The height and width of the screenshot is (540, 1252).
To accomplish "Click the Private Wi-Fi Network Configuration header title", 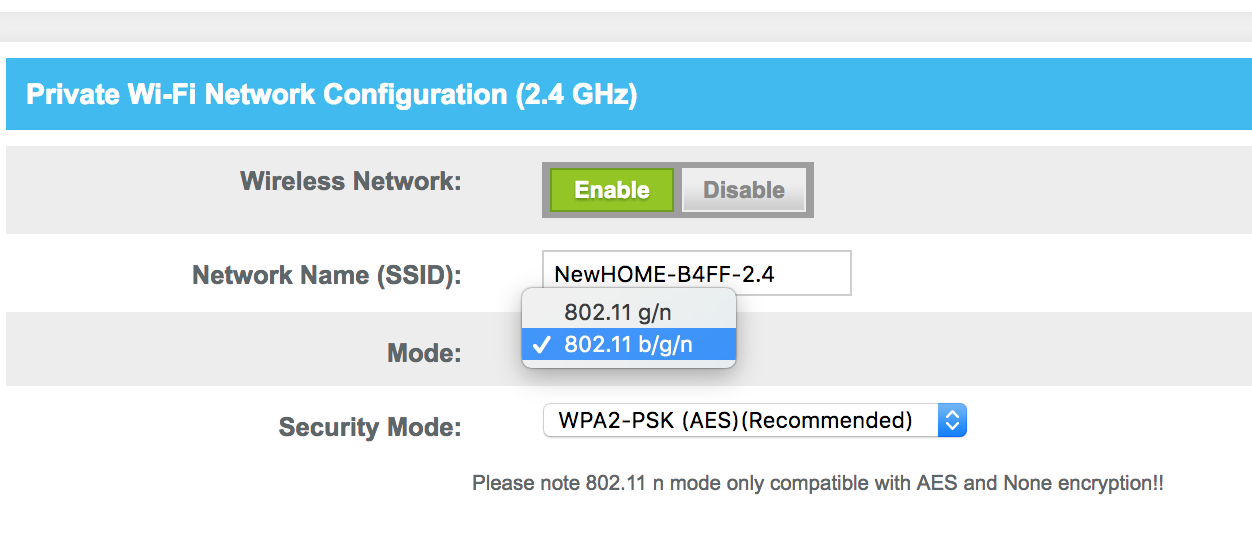I will (x=331, y=95).
